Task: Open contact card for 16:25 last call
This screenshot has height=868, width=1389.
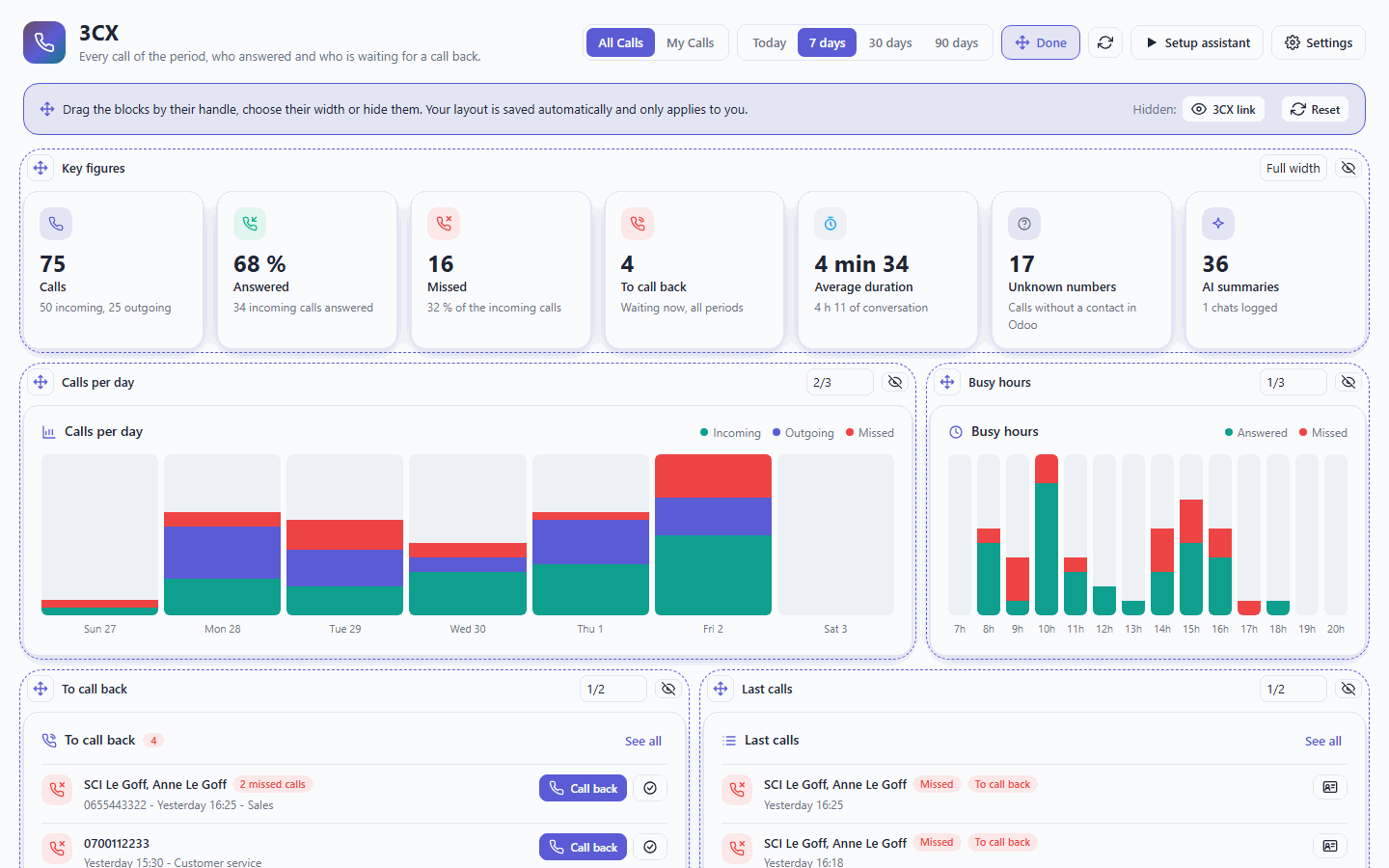Action: pos(1330,787)
